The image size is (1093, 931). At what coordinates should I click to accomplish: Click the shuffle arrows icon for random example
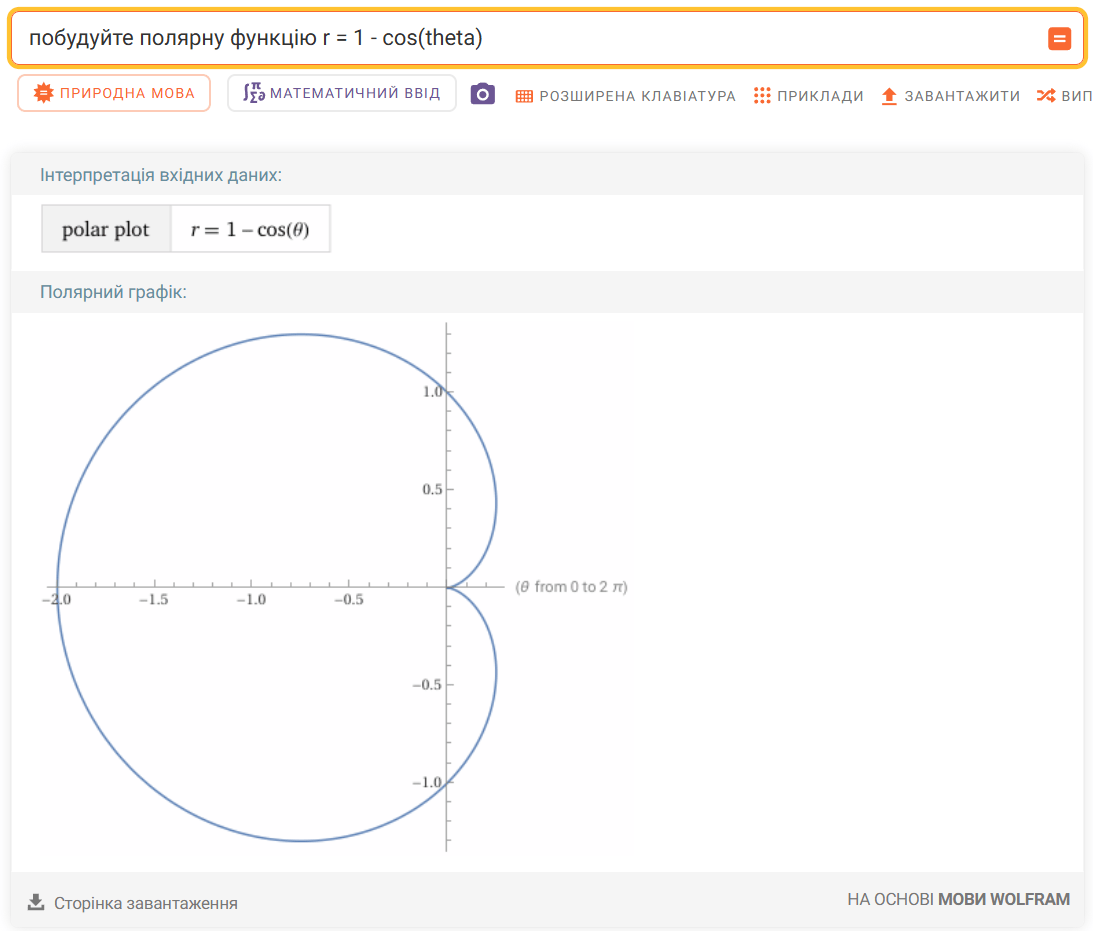(1045, 96)
